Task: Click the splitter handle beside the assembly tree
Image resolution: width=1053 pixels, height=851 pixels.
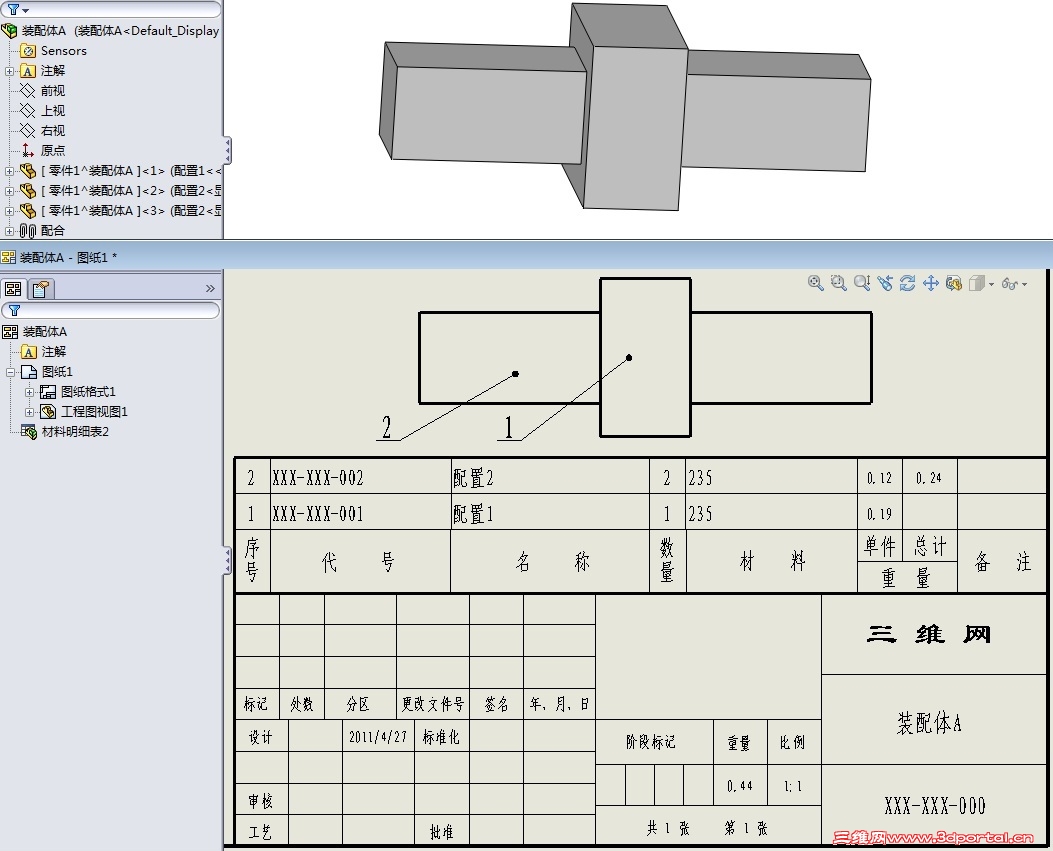Action: pyautogui.click(x=227, y=150)
